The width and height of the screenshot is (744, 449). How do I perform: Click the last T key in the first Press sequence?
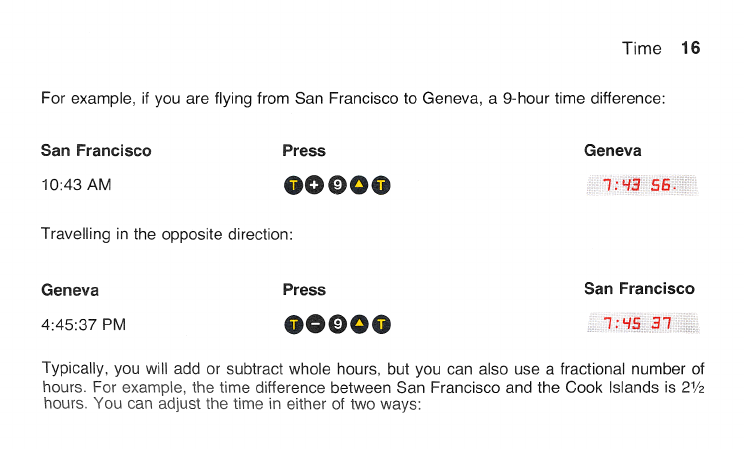click(x=381, y=185)
